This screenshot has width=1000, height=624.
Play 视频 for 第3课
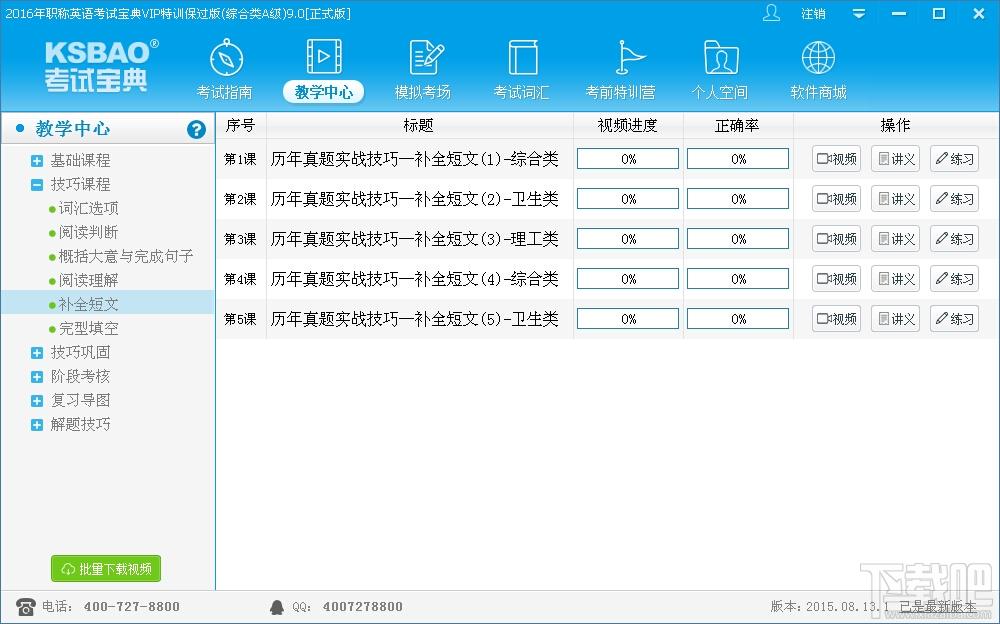837,239
